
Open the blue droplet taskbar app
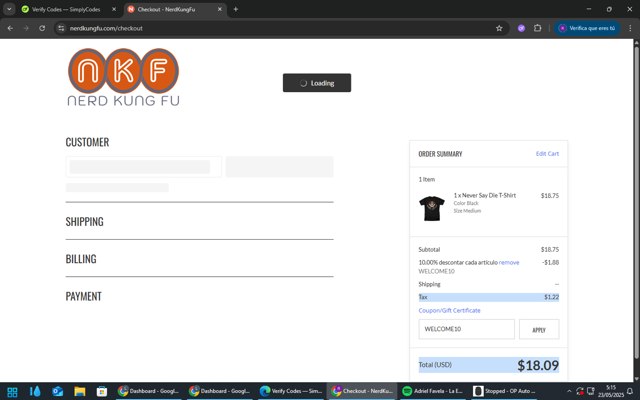tap(36, 391)
